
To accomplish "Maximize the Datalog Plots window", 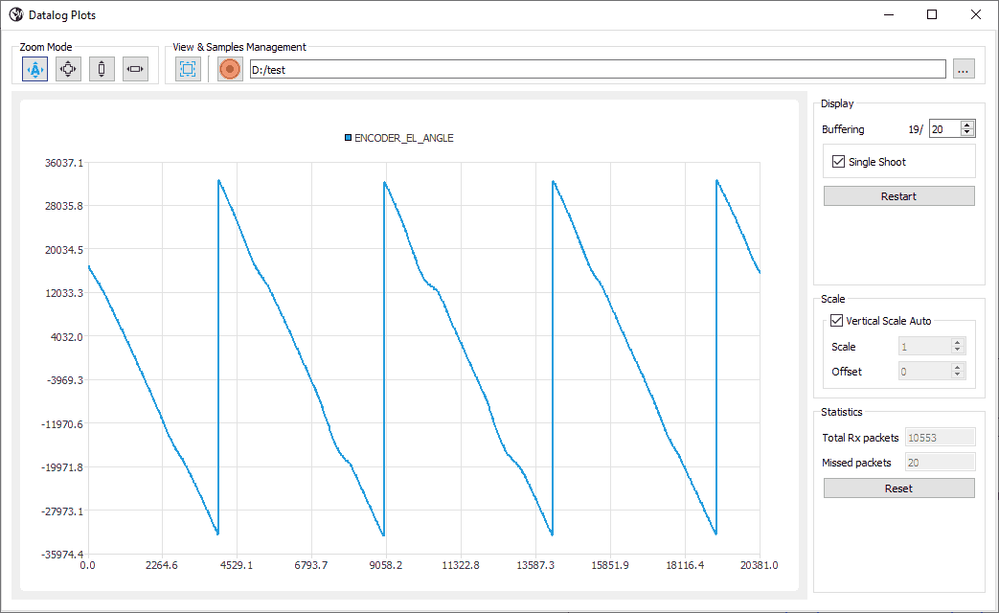I will [x=932, y=15].
